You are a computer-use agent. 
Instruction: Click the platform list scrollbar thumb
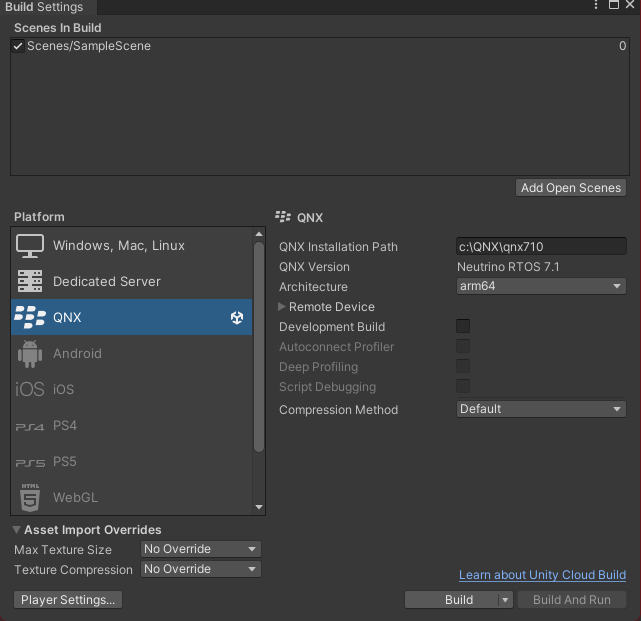[259, 347]
